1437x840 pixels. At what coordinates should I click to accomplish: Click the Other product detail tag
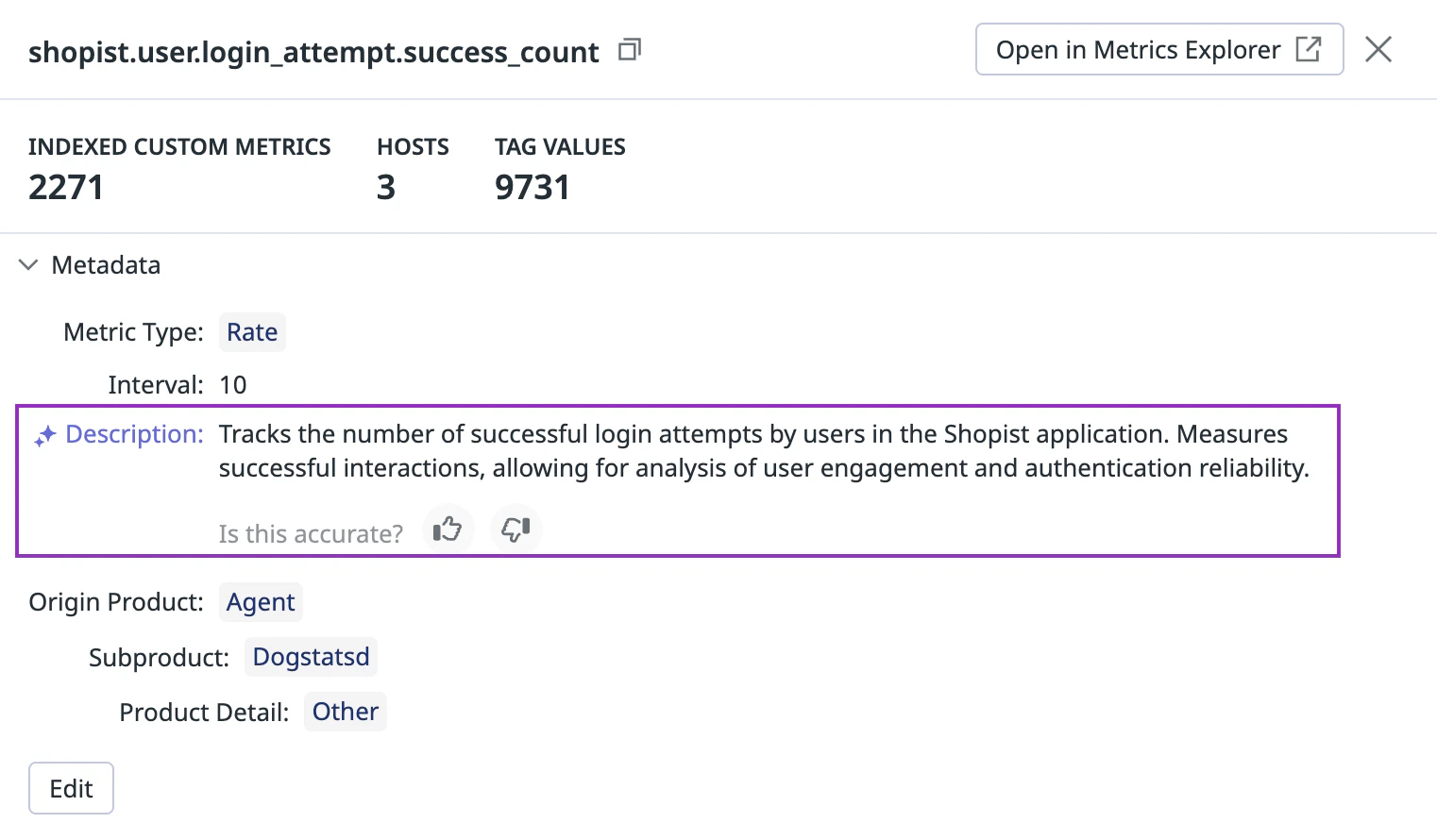pyautogui.click(x=345, y=712)
